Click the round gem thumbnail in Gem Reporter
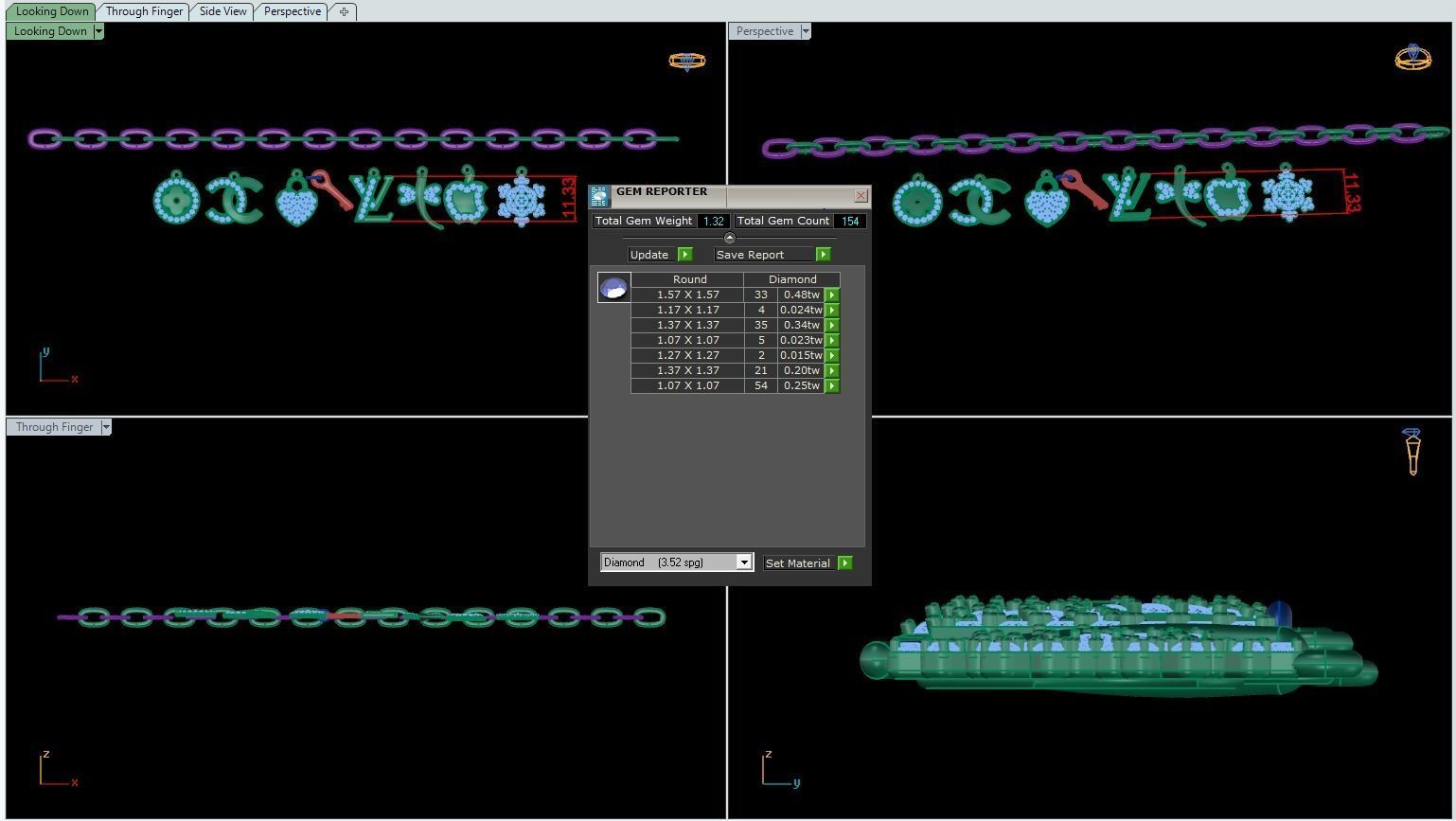1456x821 pixels. (x=613, y=287)
